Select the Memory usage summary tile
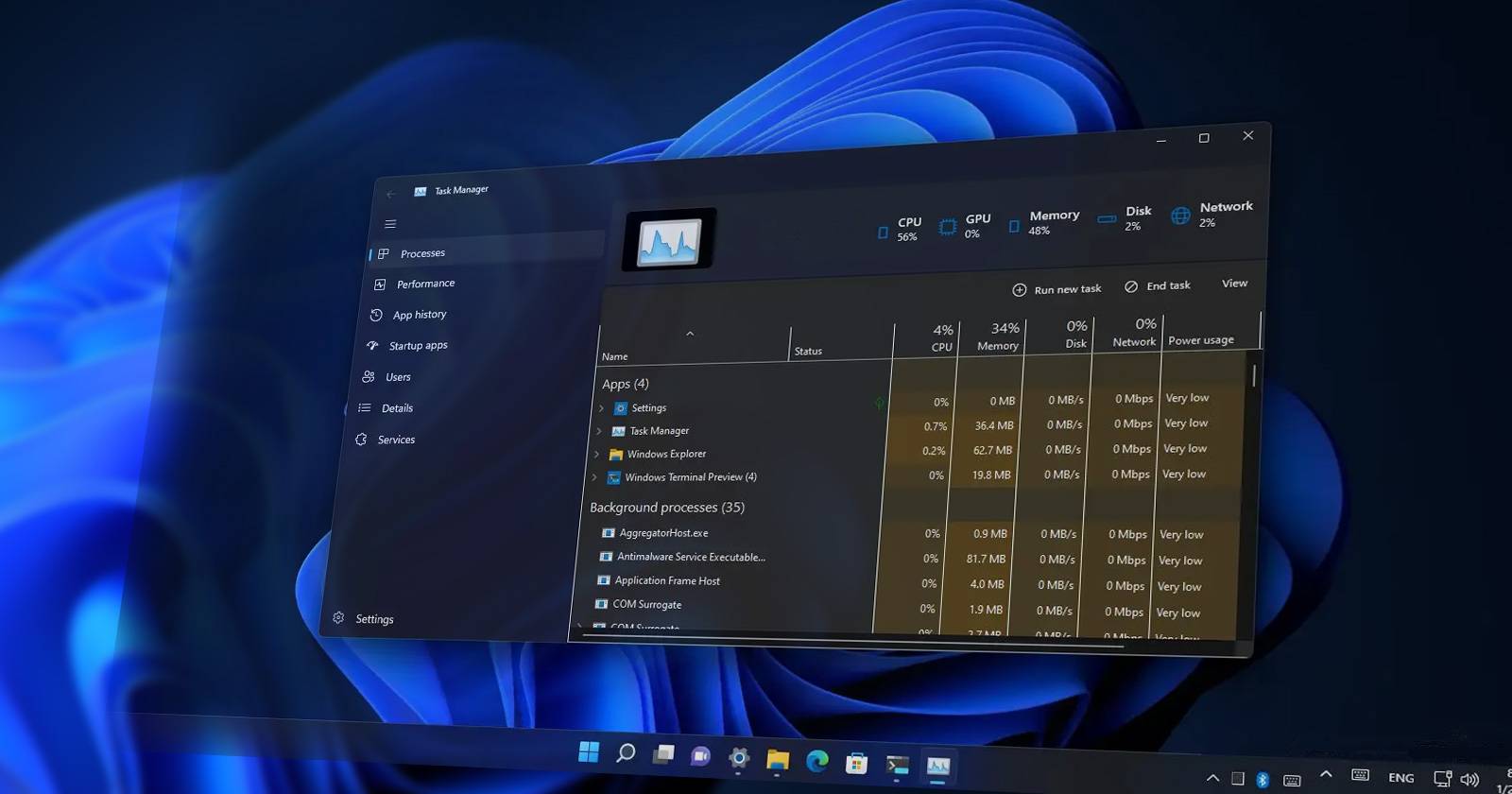Screen dimensions: 1512x794 point(1043,222)
